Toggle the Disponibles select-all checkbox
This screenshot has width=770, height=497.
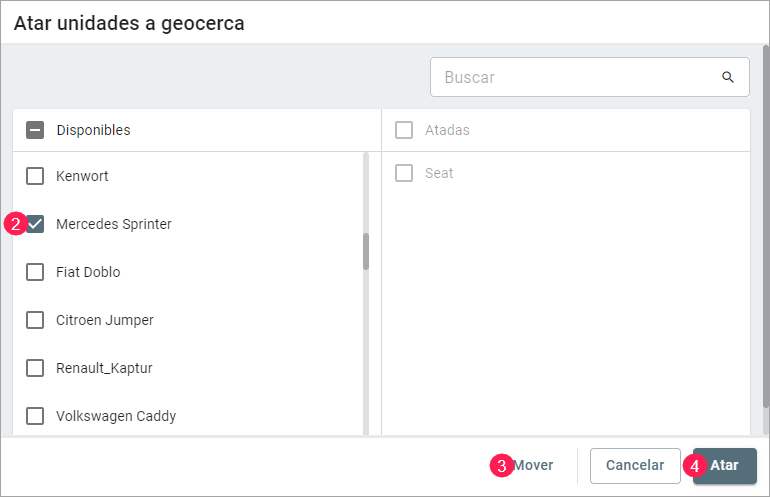click(35, 130)
